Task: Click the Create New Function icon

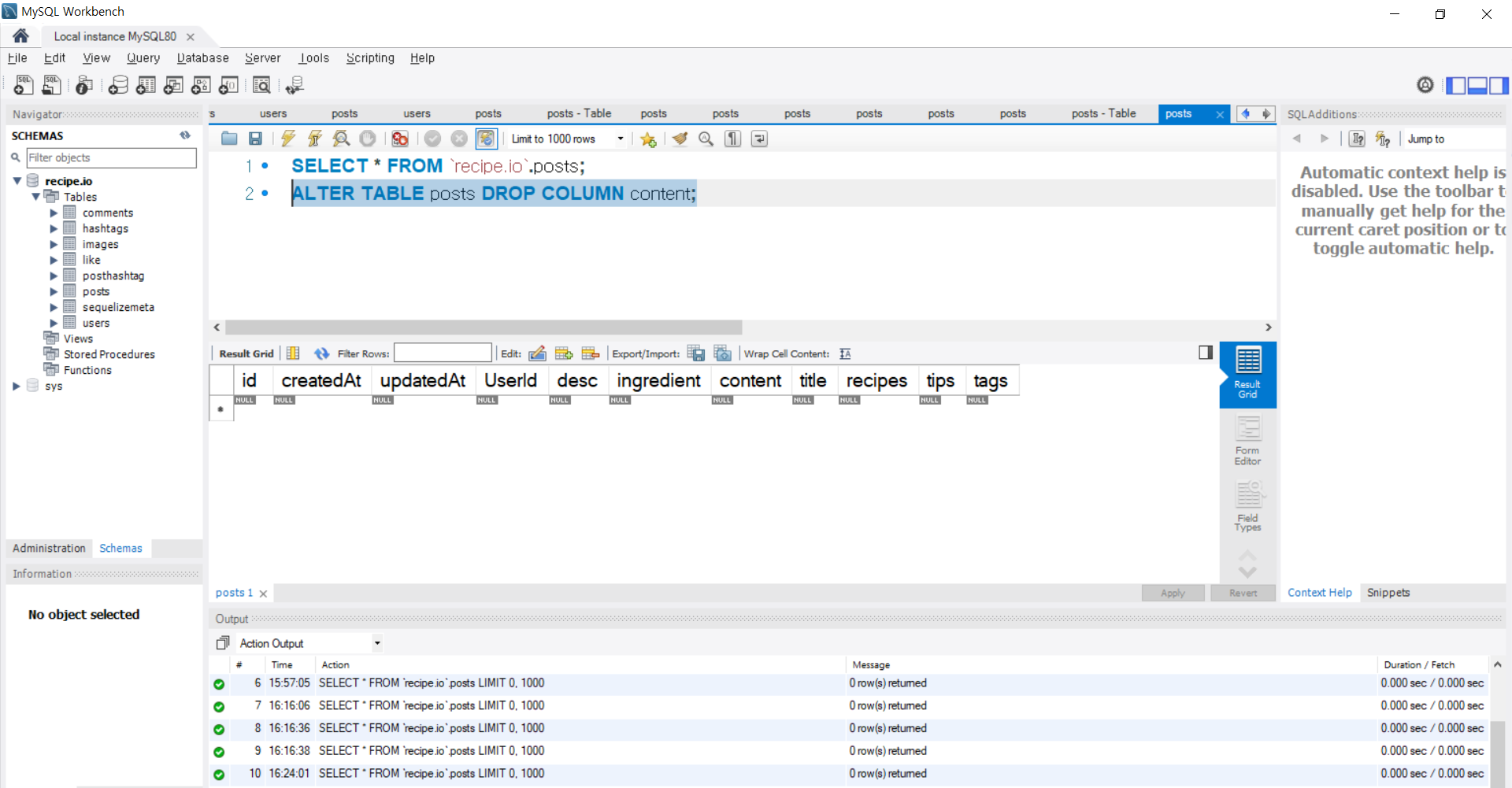Action: coord(228,85)
